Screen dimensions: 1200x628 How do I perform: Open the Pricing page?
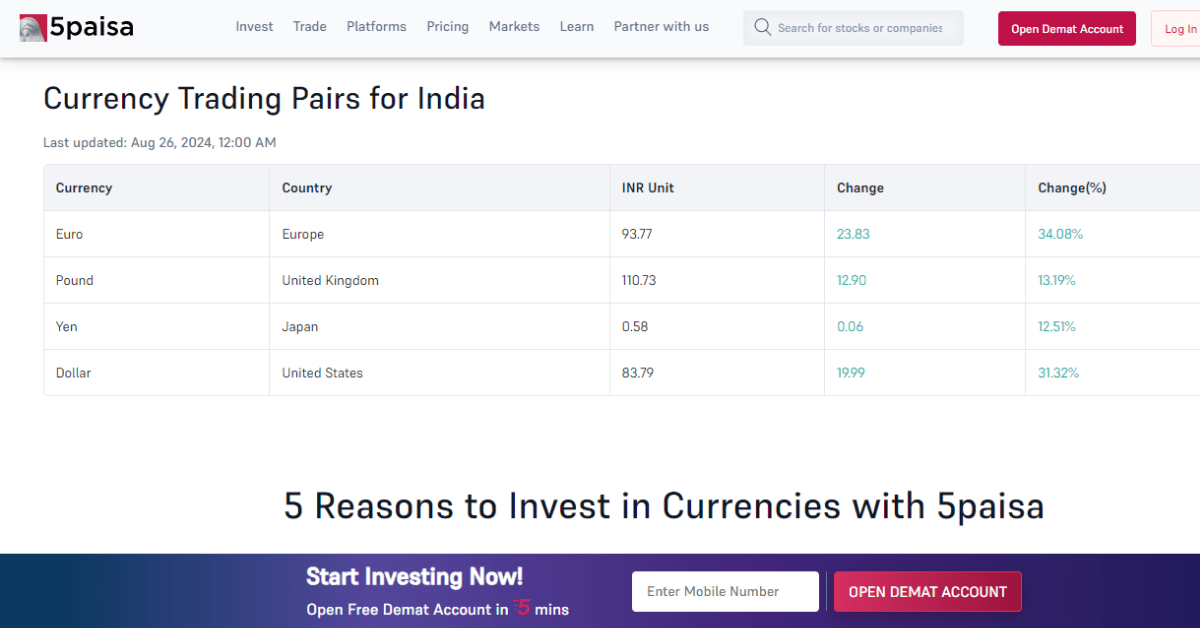(447, 27)
